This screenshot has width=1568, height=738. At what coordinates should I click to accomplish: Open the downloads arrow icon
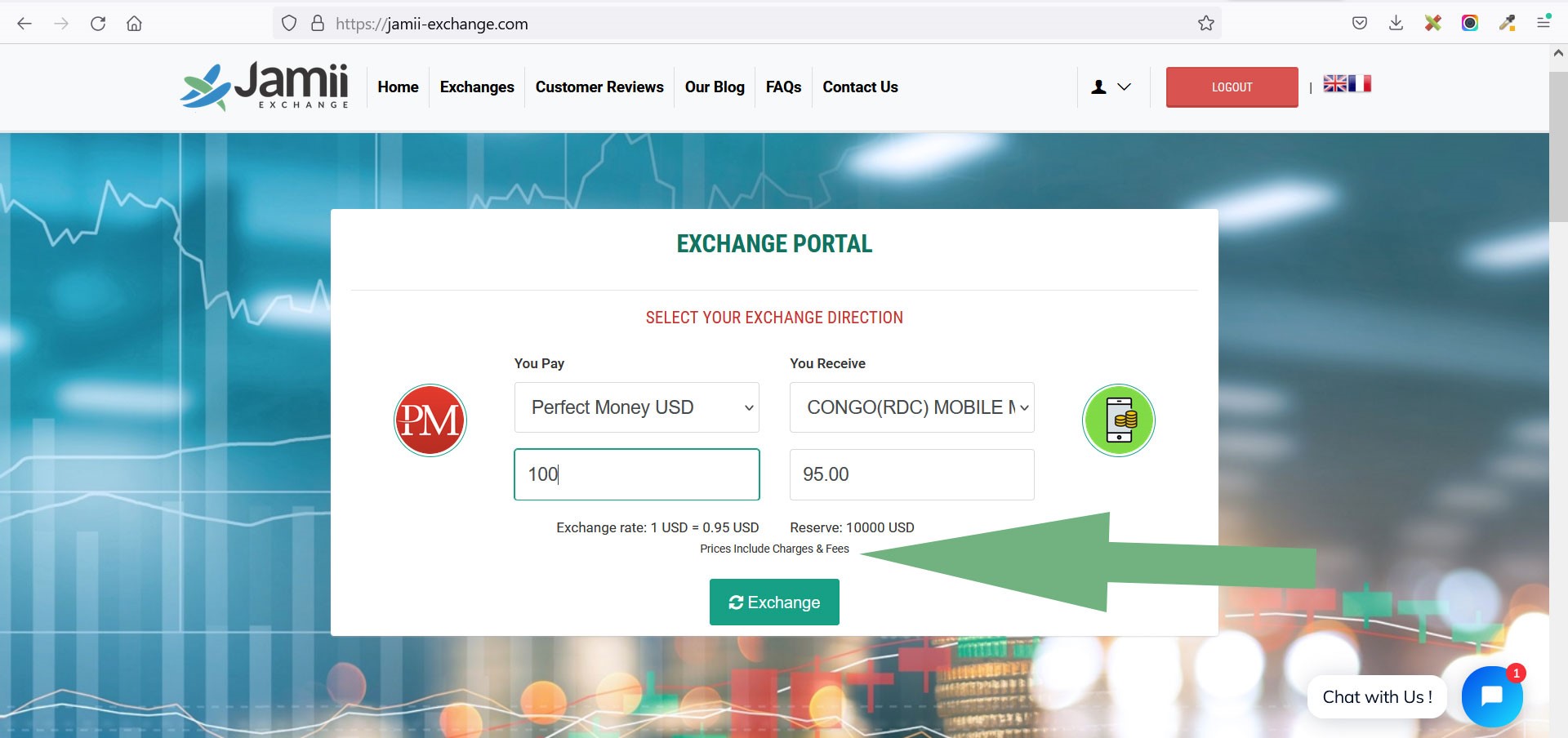click(1396, 24)
